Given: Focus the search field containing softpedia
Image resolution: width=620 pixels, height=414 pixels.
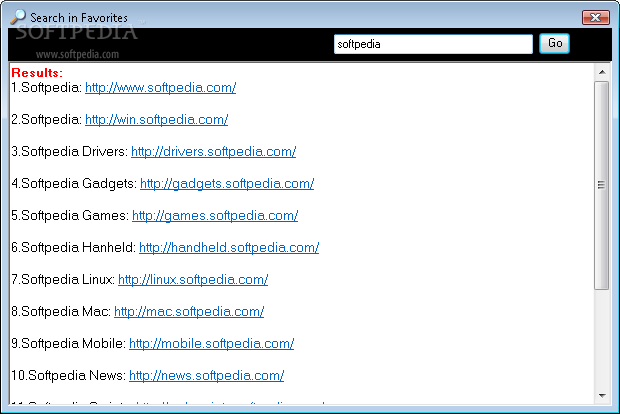Looking at the screenshot, I should [x=433, y=44].
